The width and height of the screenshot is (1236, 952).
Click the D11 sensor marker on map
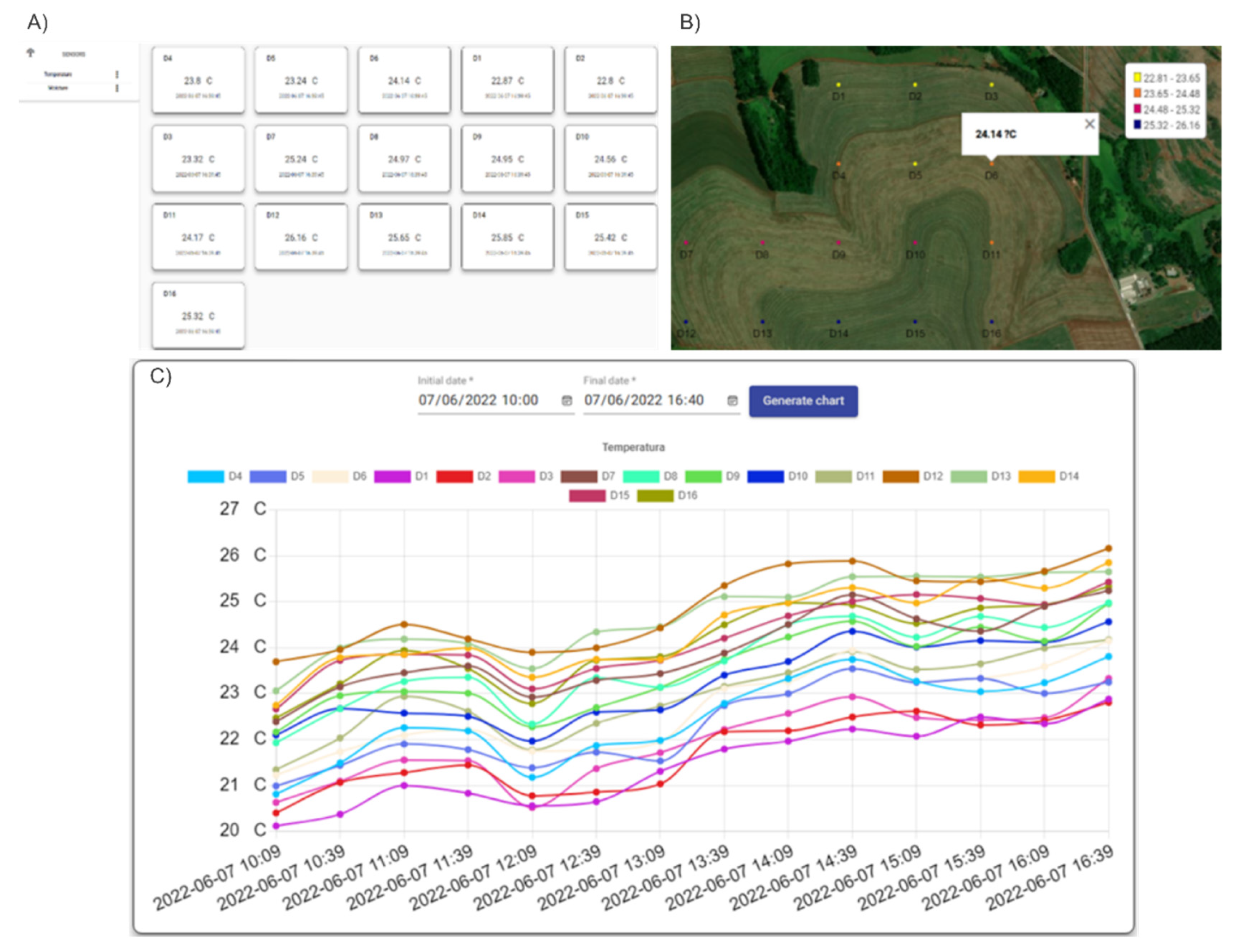992,243
